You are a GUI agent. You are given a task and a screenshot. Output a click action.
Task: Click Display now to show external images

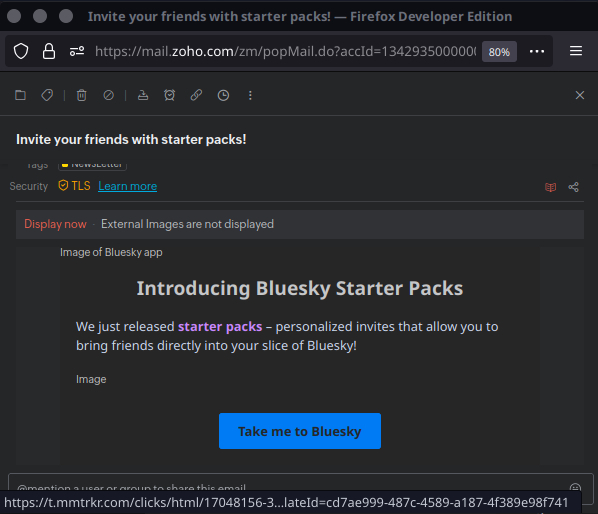(x=55, y=224)
